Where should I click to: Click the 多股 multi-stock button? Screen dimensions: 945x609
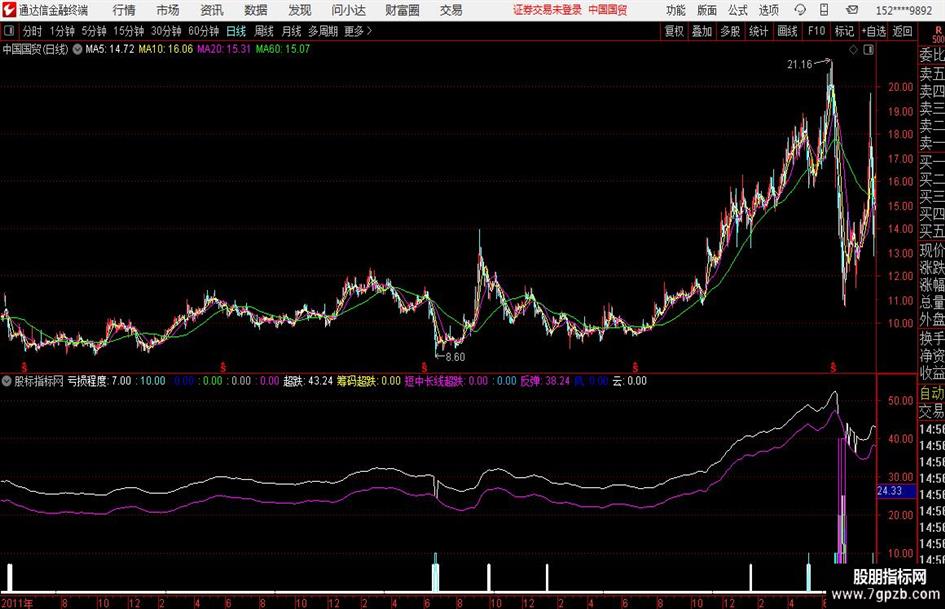click(x=730, y=31)
